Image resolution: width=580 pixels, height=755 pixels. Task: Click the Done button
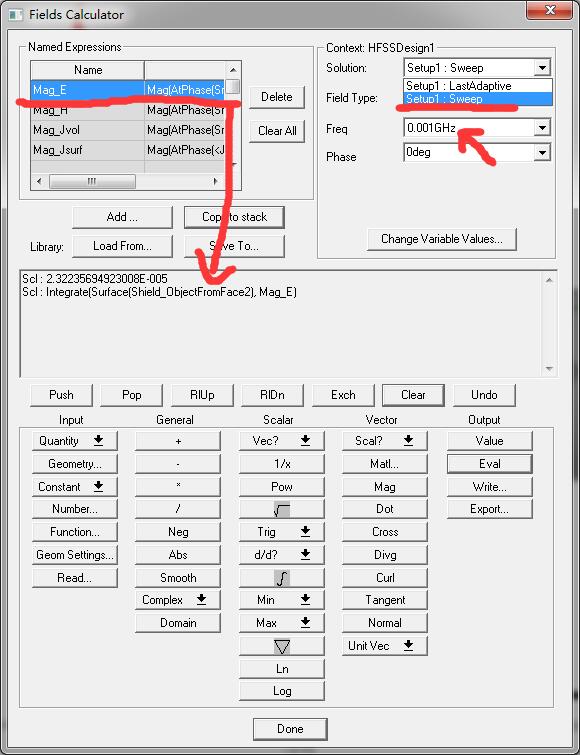290,729
